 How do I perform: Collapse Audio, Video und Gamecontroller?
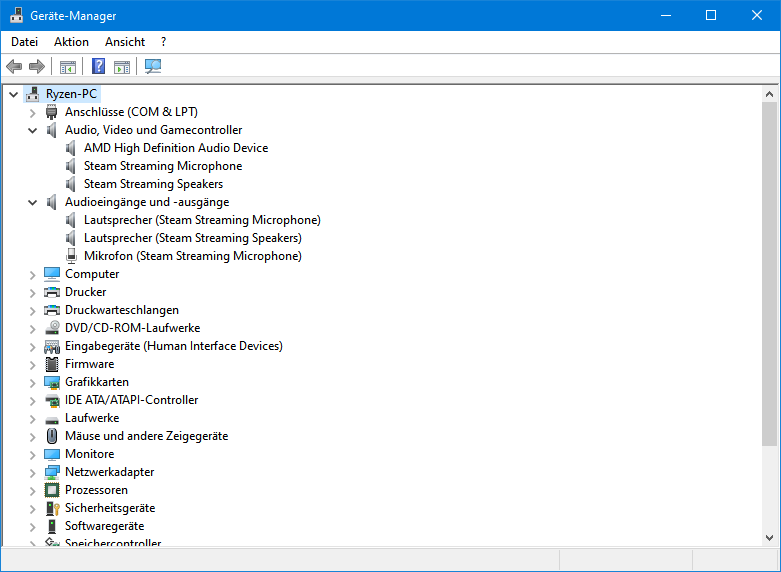tap(32, 131)
